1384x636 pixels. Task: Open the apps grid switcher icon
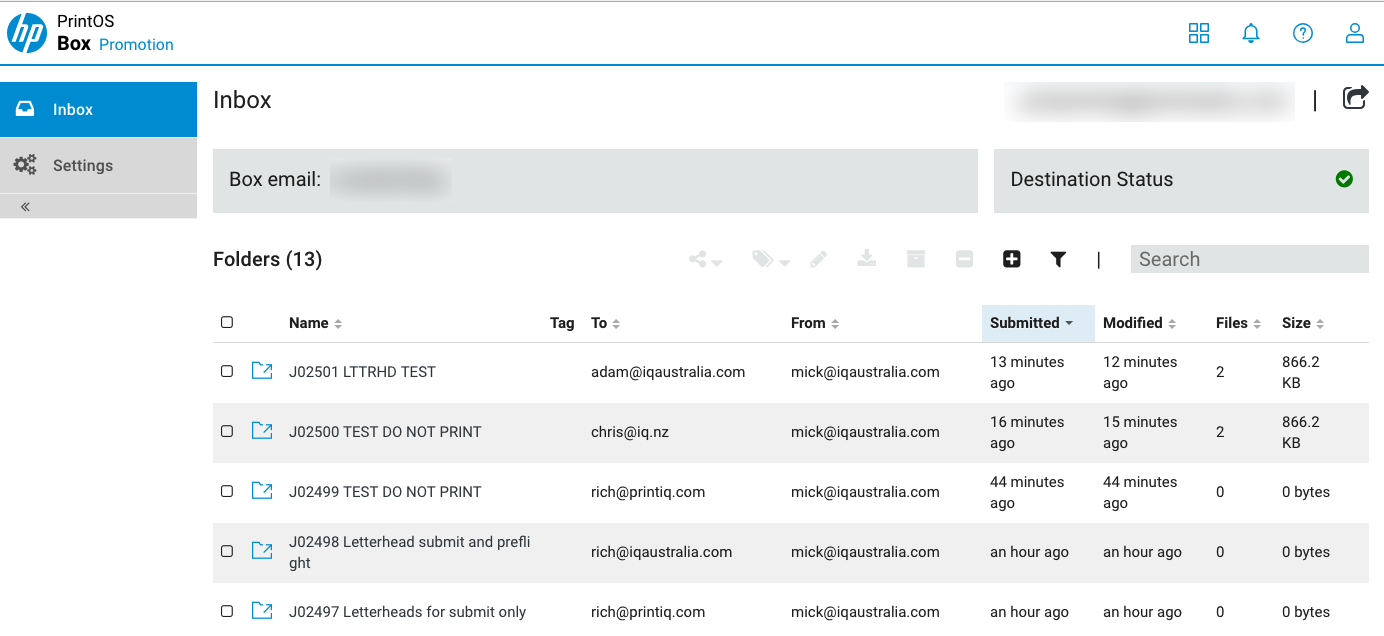click(x=1199, y=33)
